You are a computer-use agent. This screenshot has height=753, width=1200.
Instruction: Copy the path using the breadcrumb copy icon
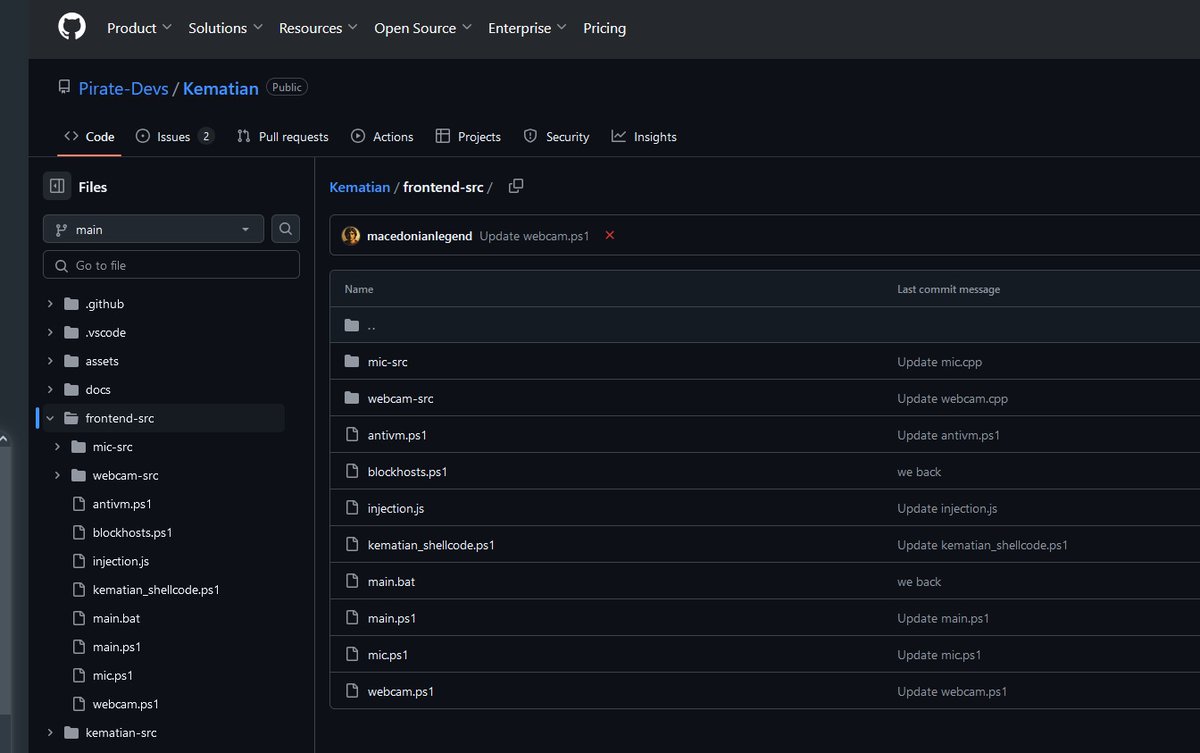[516, 186]
